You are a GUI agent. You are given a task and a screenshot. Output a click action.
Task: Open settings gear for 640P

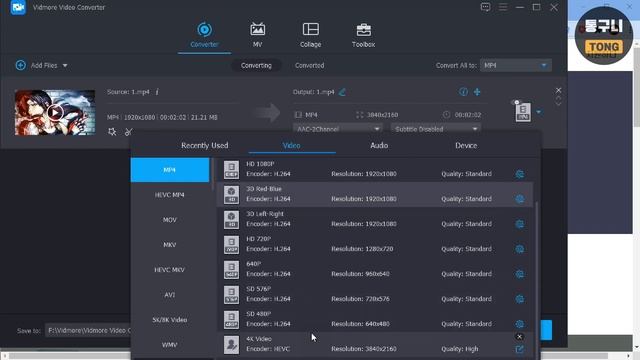pos(520,274)
